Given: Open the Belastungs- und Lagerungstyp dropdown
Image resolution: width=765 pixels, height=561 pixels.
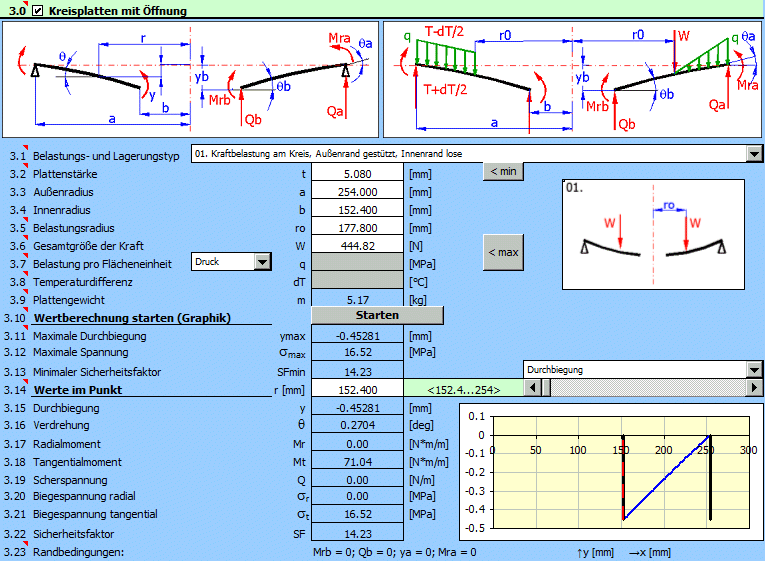Looking at the screenshot, I should coord(753,154).
